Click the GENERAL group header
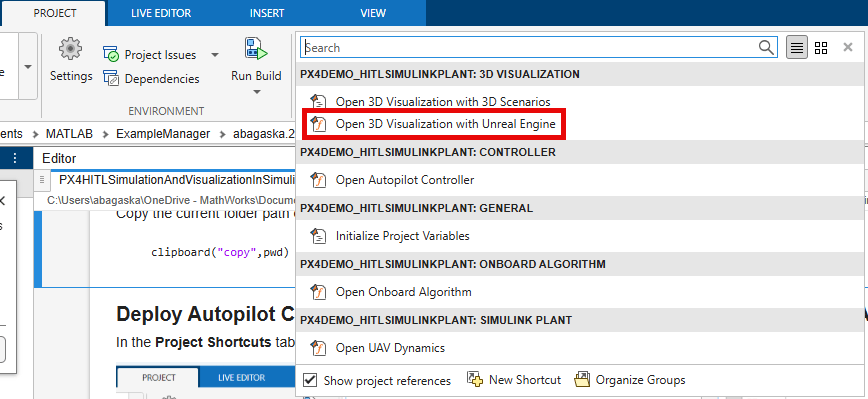This screenshot has width=868, height=399. [x=581, y=208]
